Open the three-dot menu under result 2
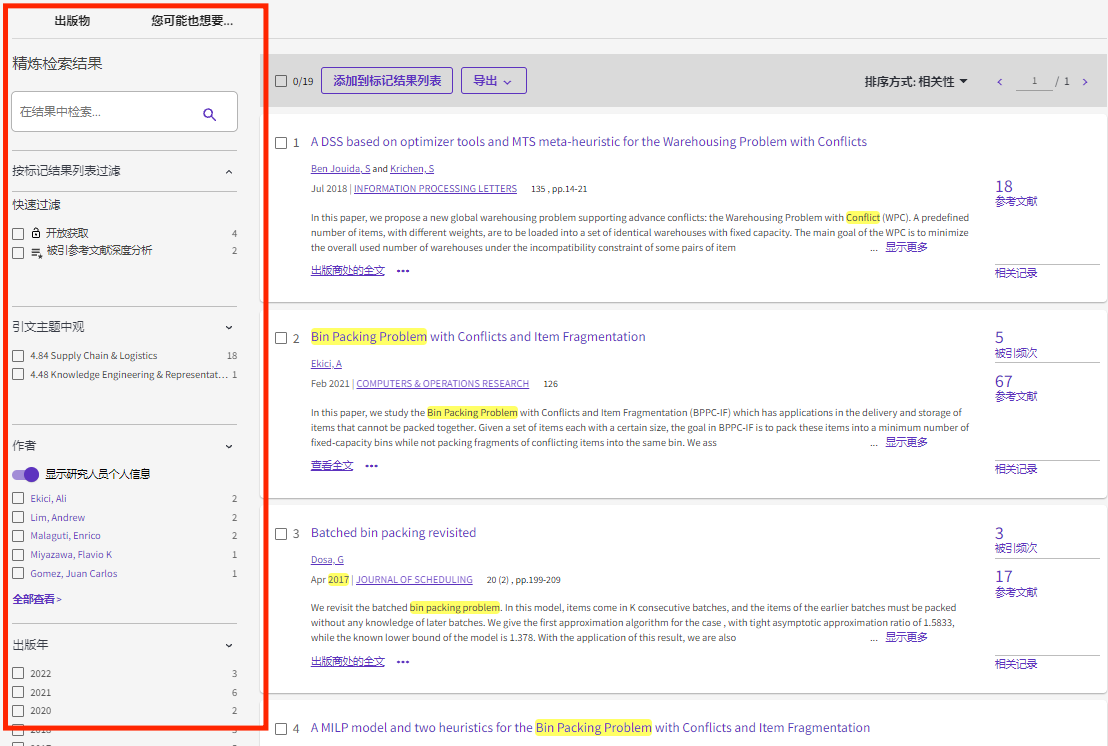 pos(372,466)
